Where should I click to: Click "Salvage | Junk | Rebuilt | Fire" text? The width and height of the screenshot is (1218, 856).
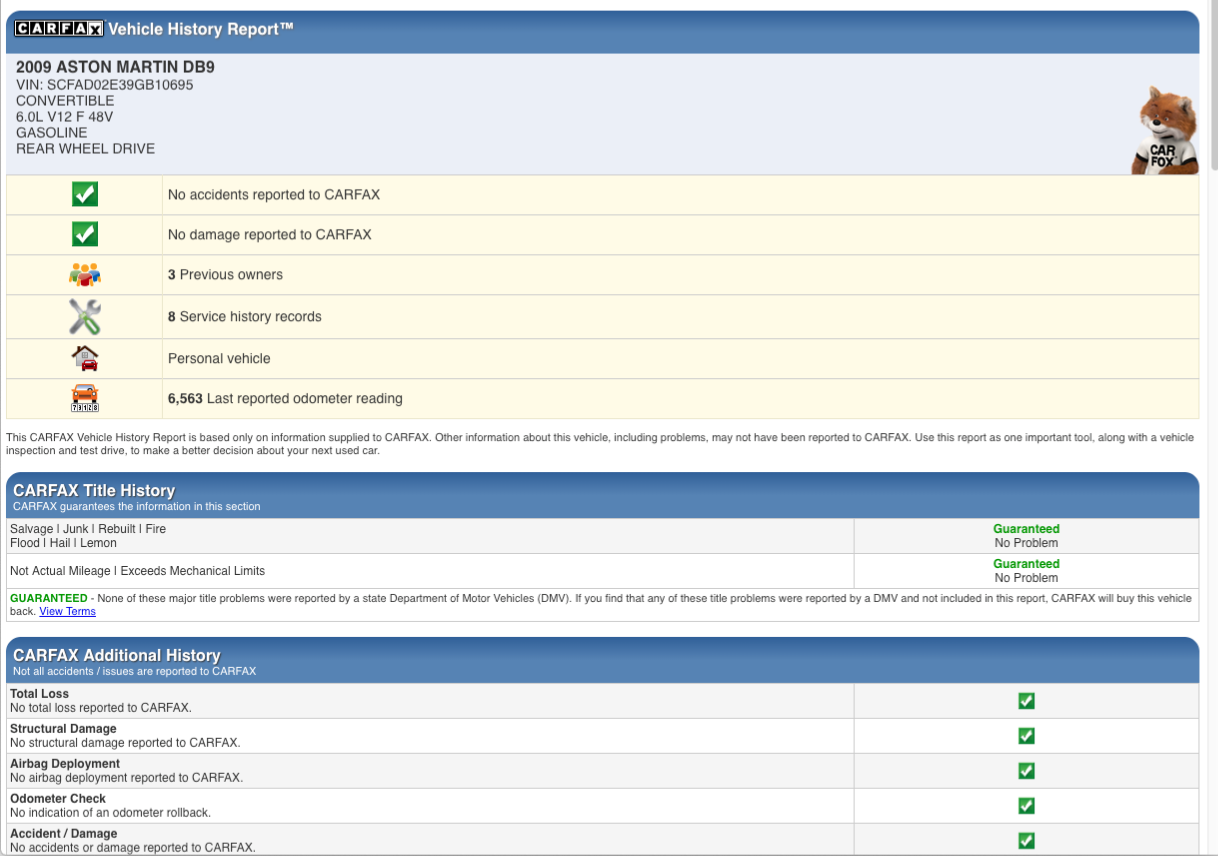point(88,529)
